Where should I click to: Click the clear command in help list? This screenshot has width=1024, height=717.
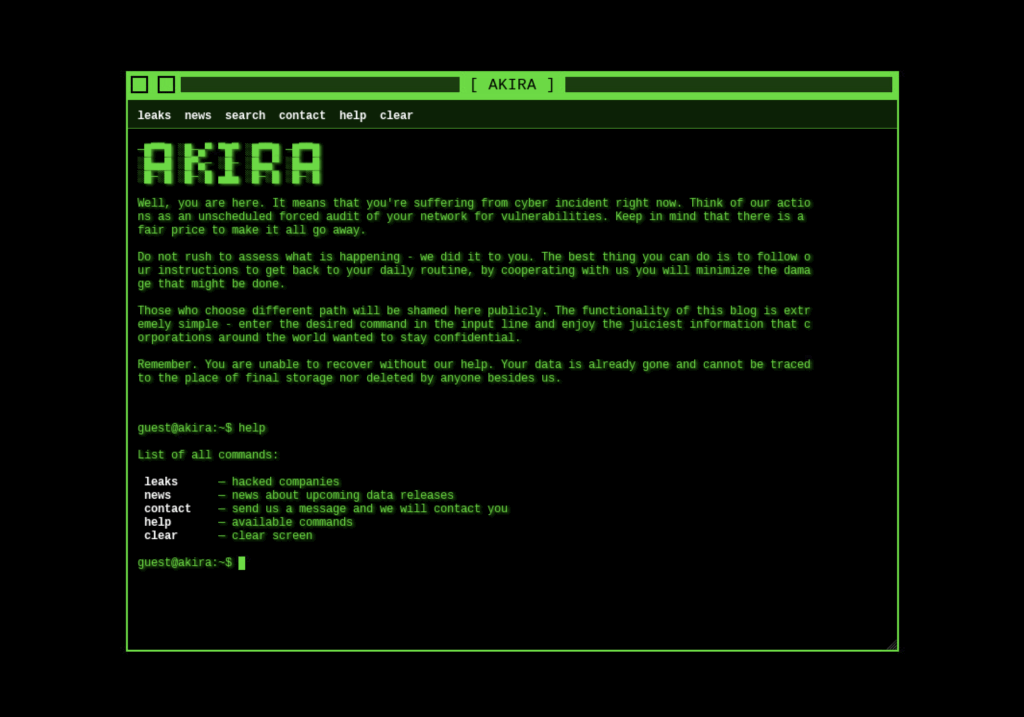click(161, 536)
